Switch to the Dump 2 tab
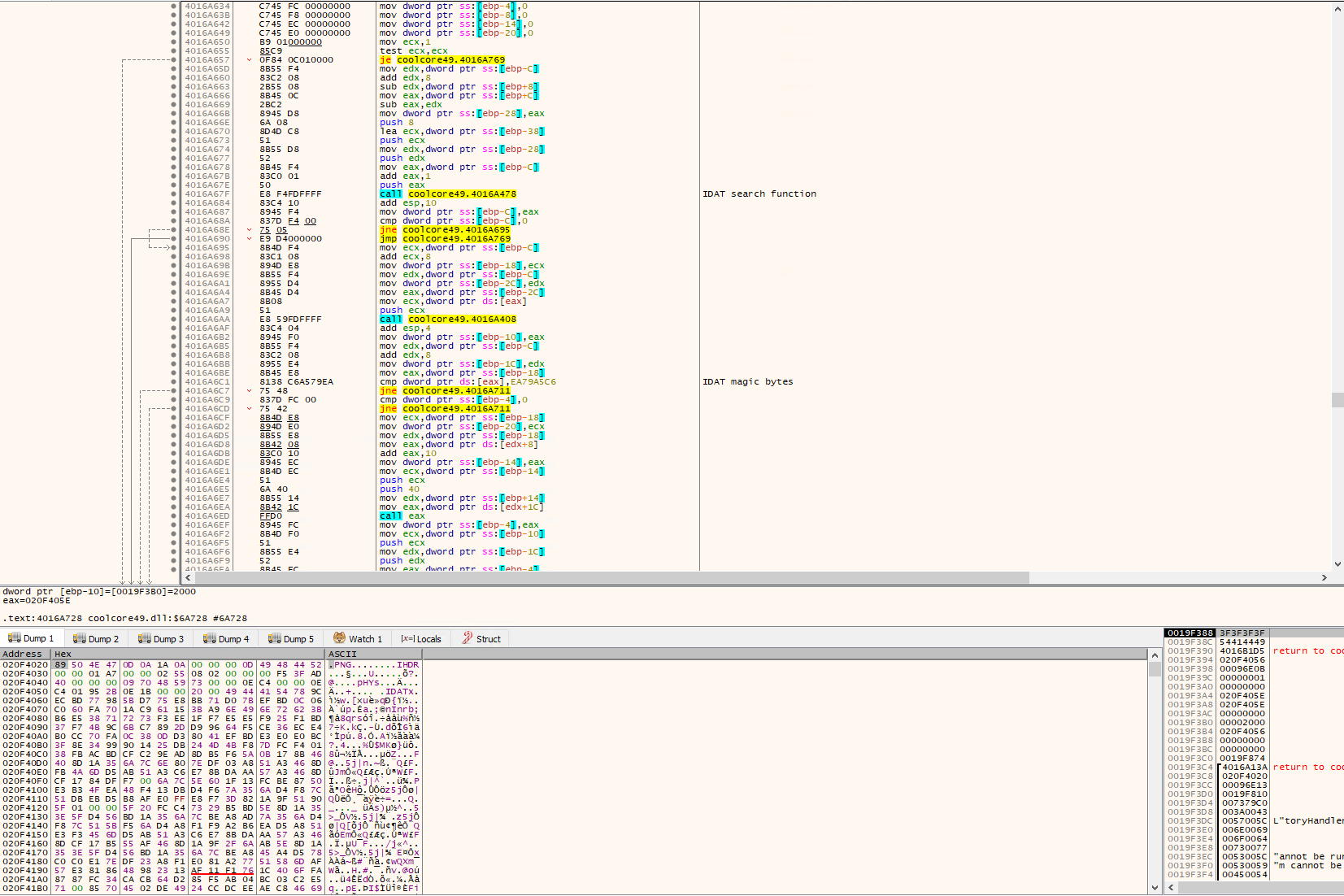Screen dimensions: 1344x896 (x=96, y=638)
